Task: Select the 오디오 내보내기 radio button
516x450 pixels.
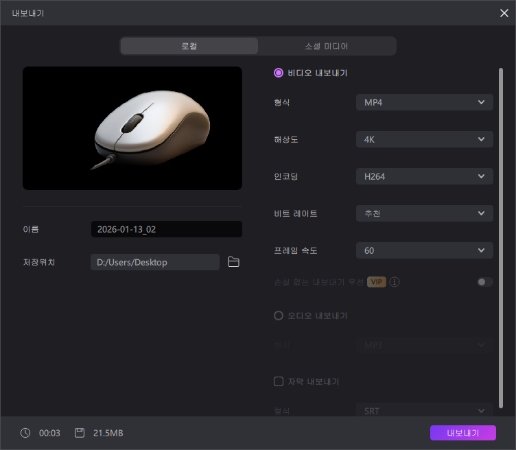Action: [278, 316]
